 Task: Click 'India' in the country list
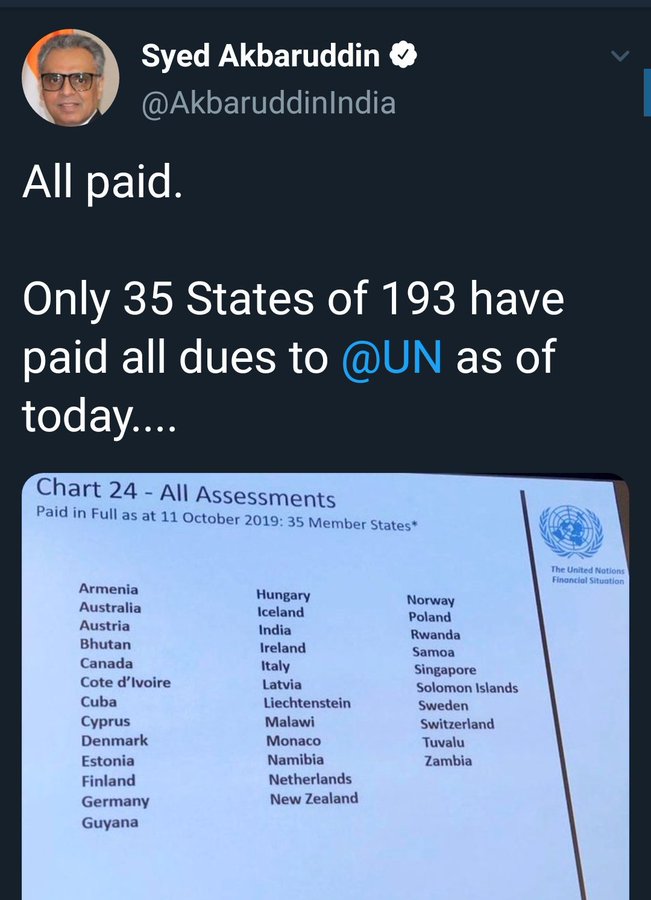[x=275, y=630]
